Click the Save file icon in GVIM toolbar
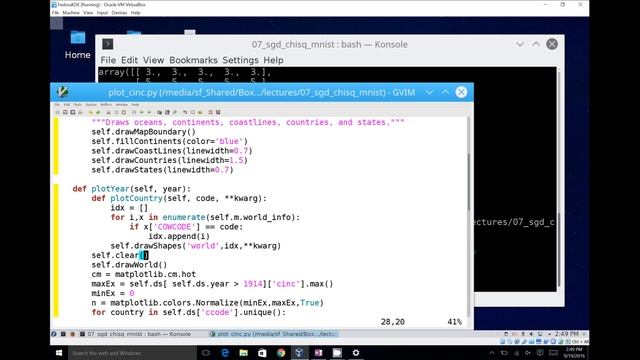Image resolution: width=640 pixels, height=360 pixels. pos(65,112)
